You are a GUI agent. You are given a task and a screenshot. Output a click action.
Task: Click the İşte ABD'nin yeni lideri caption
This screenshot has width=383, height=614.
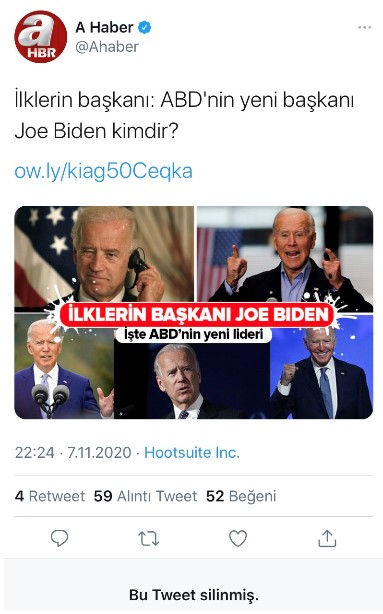(x=193, y=335)
